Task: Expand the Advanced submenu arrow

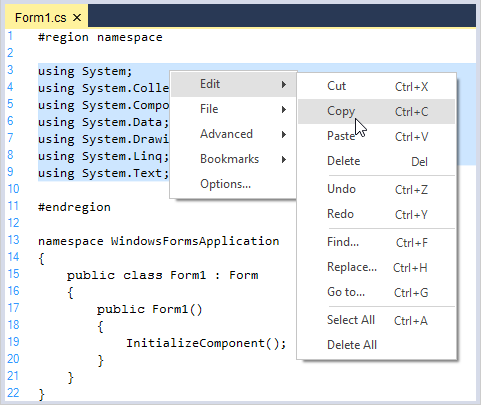Action: [x=284, y=134]
